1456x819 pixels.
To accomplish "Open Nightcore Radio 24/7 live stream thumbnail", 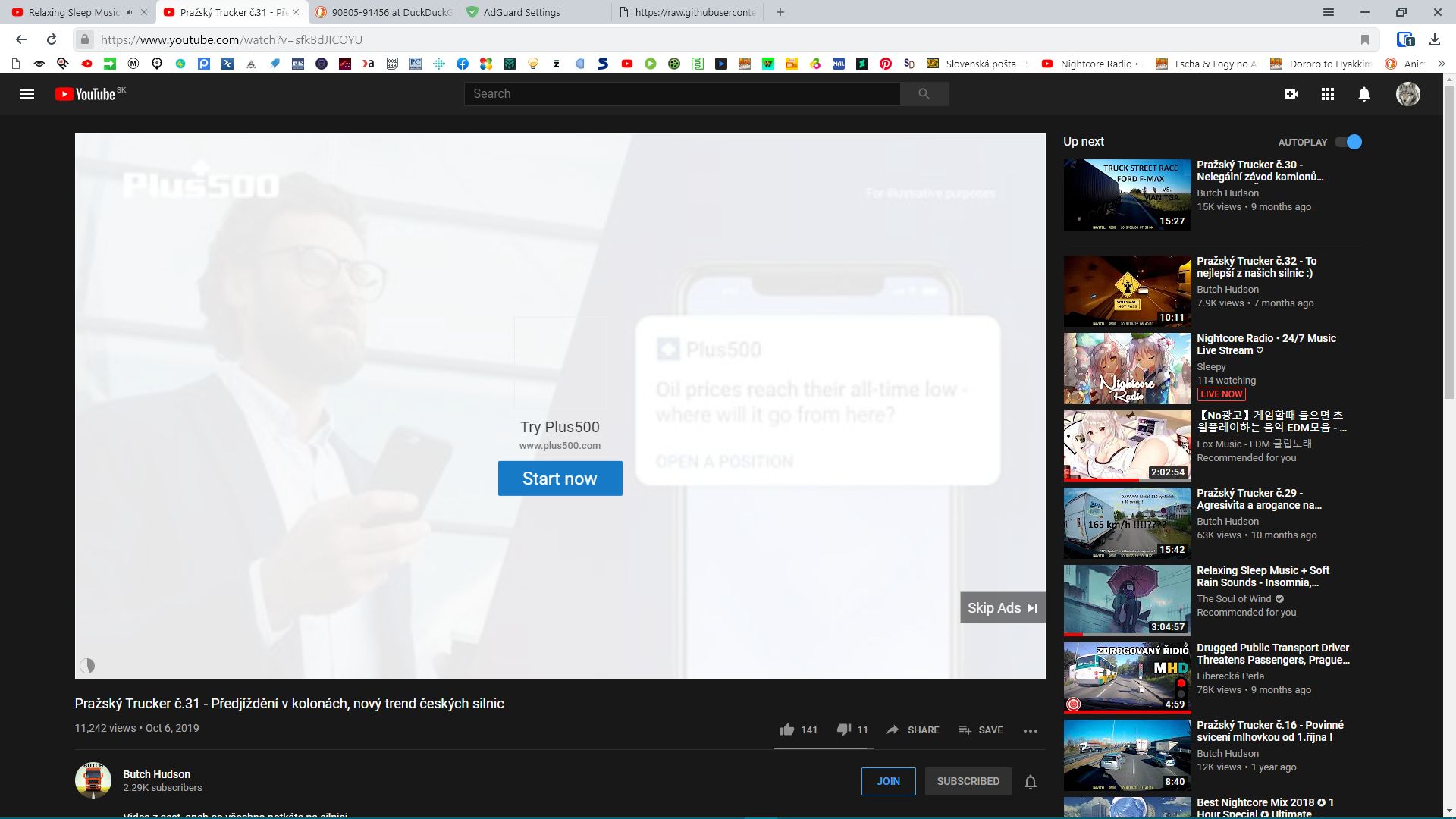I will [x=1127, y=369].
